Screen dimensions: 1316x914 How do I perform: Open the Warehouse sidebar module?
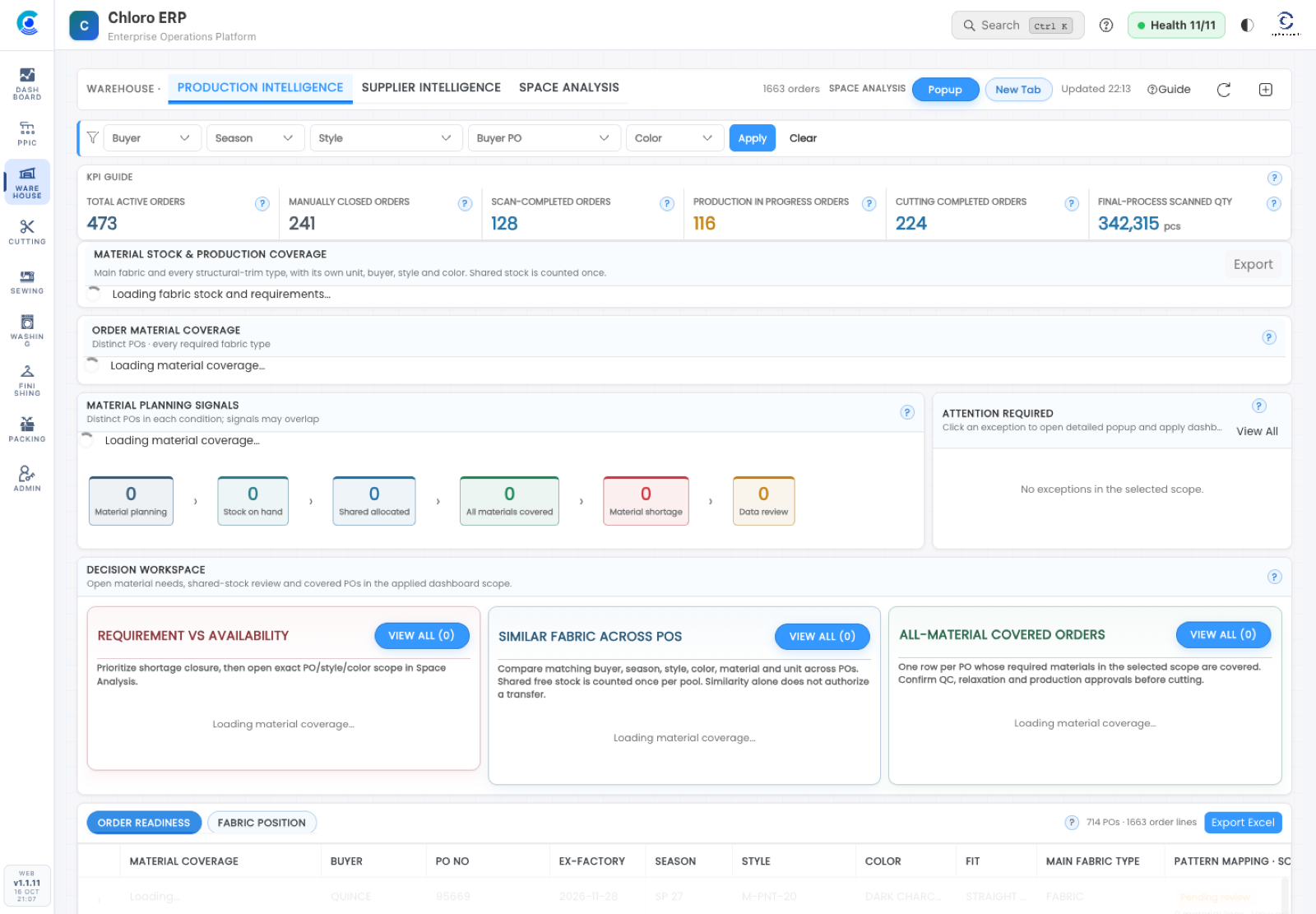pyautogui.click(x=27, y=182)
